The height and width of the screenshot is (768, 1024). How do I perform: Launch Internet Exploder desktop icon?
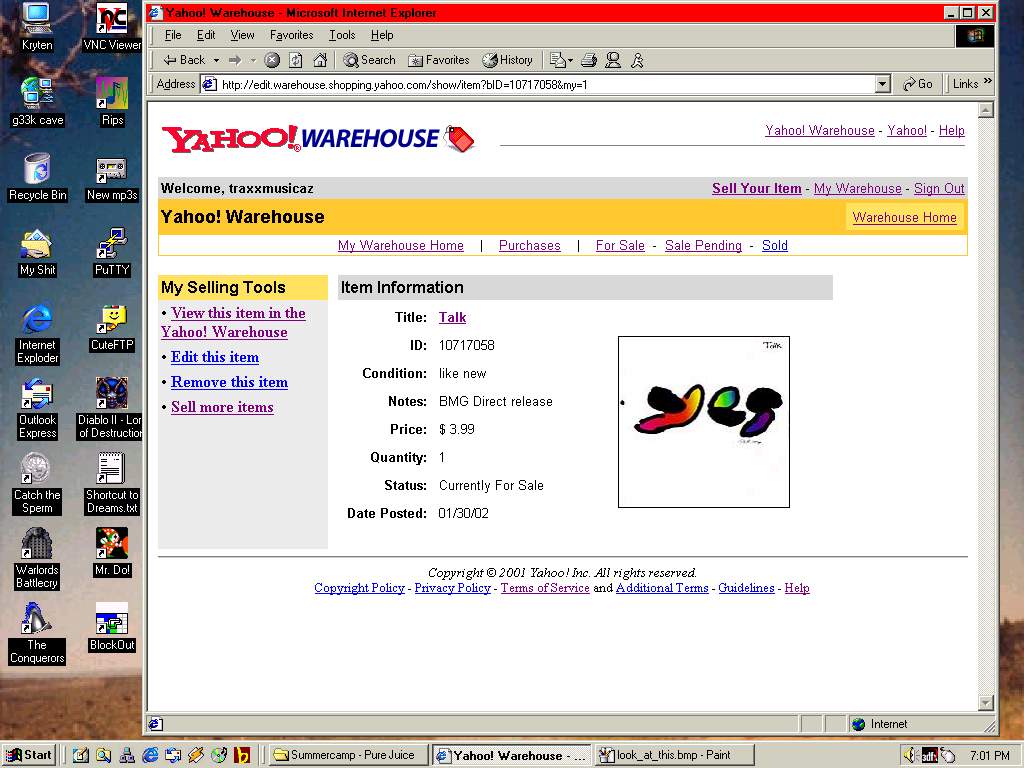tap(37, 333)
